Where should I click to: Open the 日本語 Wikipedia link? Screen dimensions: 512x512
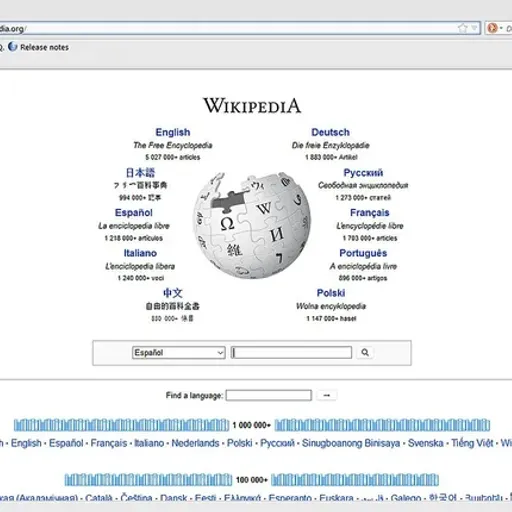(140, 173)
